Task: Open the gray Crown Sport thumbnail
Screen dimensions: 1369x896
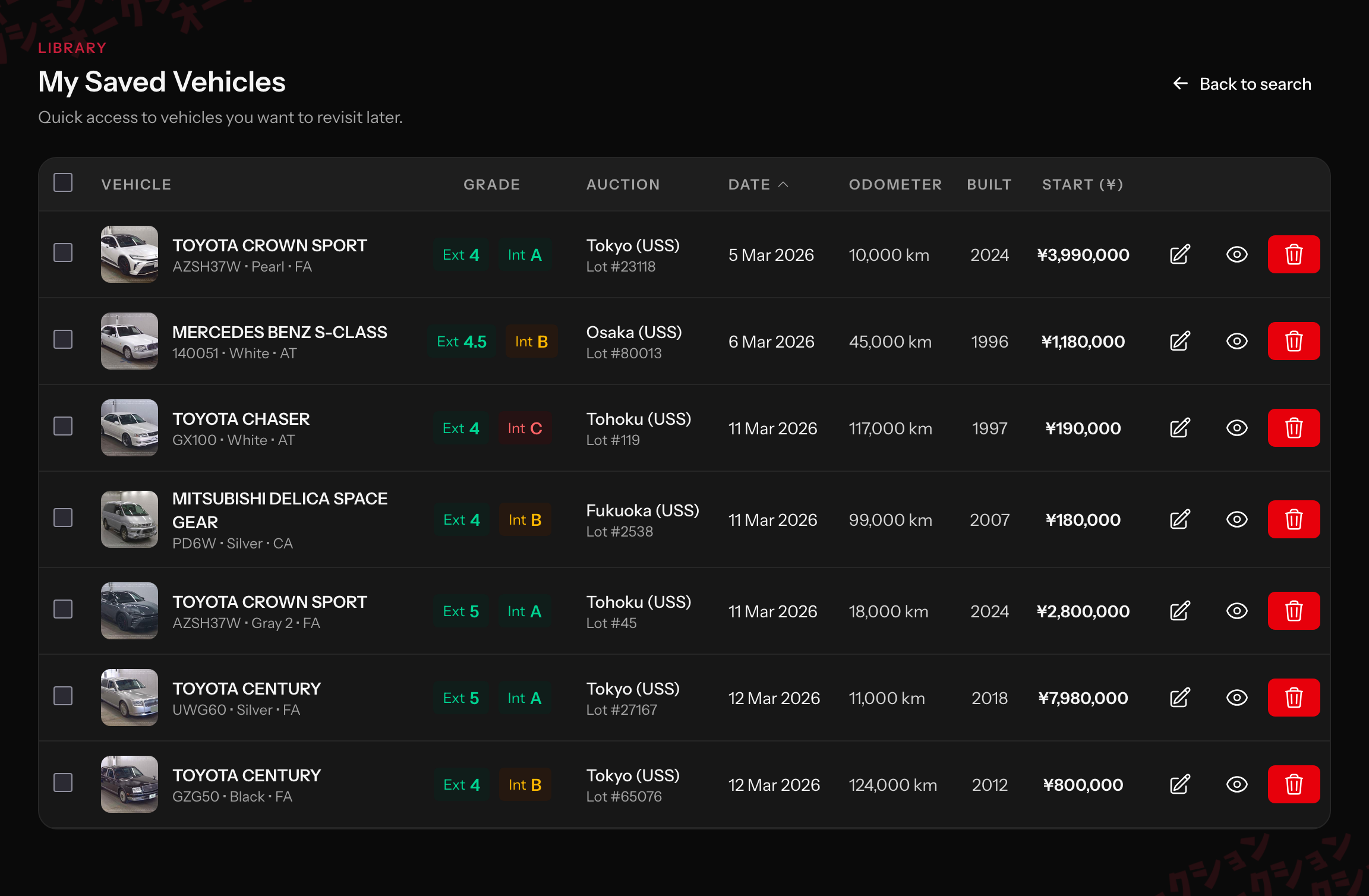Action: 130,611
